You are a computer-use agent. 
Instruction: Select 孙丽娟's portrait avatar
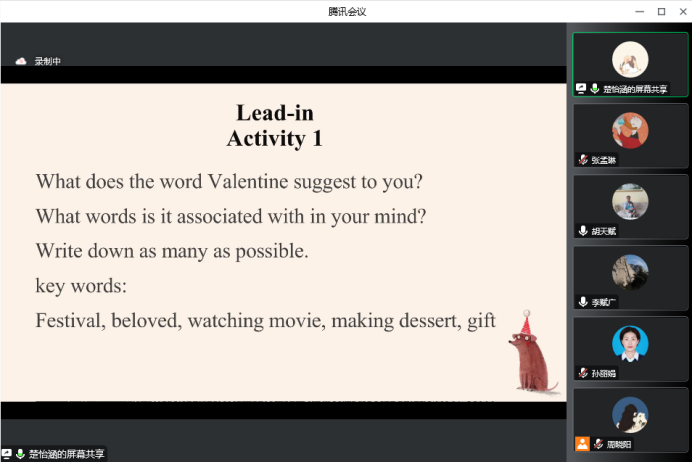630,343
